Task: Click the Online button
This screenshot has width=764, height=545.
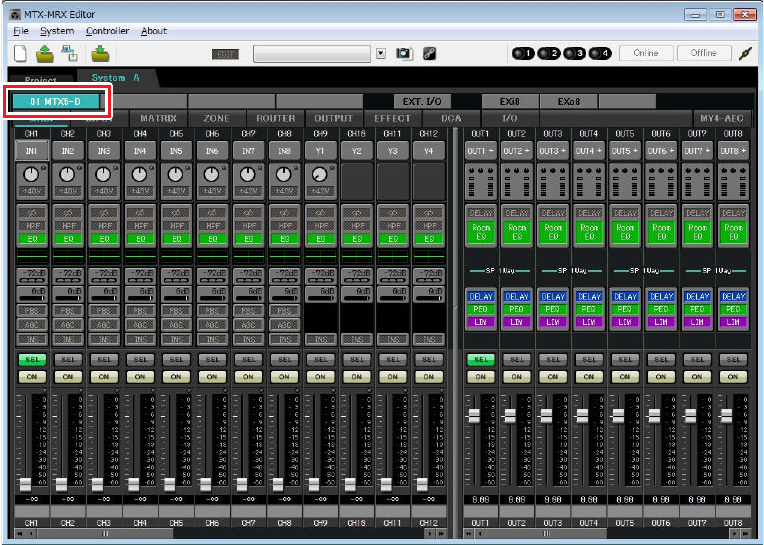Action: (x=646, y=53)
